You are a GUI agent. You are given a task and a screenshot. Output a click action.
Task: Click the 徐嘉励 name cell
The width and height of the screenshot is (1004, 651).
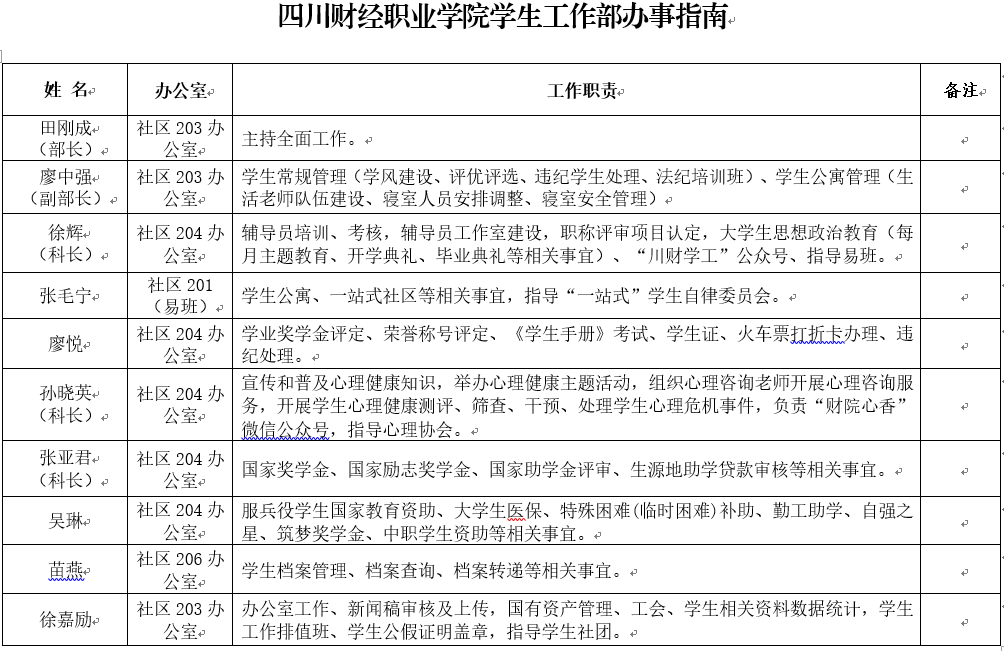pos(66,620)
